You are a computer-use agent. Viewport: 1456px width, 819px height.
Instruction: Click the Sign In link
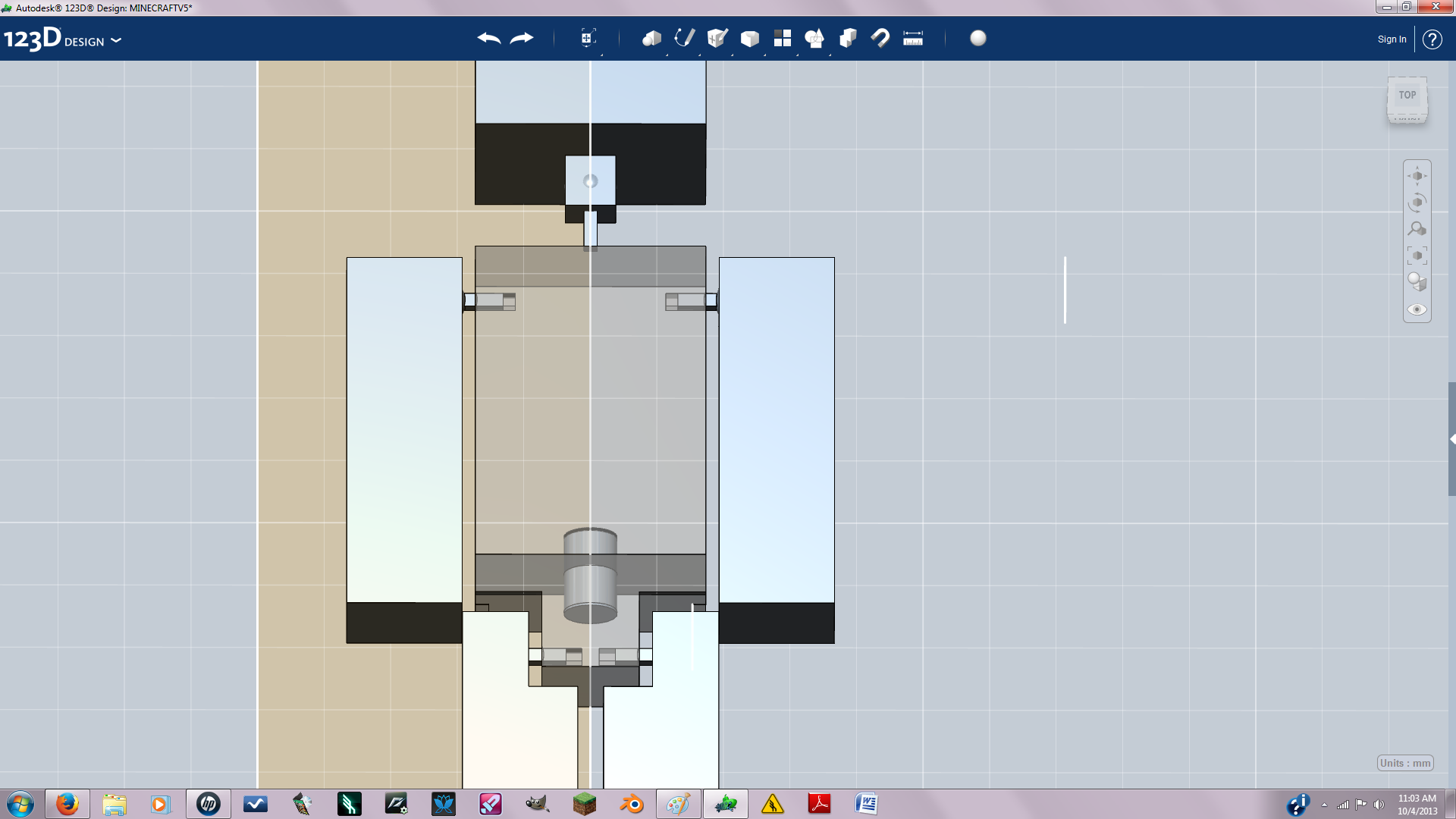pos(1392,39)
